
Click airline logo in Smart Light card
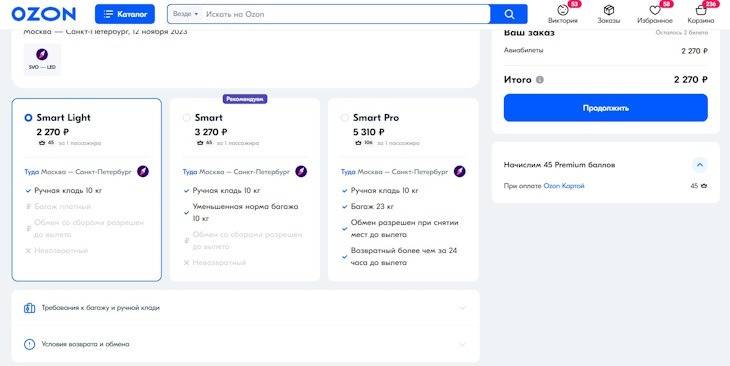click(143, 172)
